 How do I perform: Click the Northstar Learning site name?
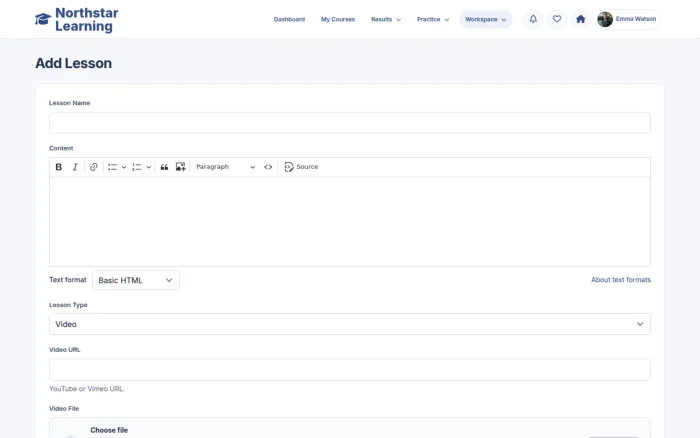[87, 20]
